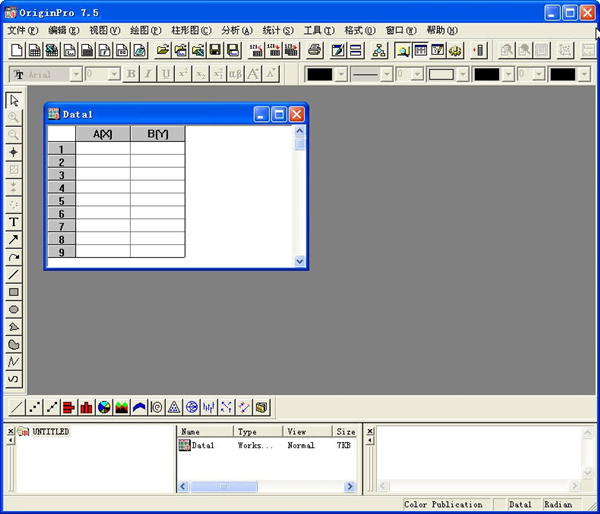Toggle Superscript formatting

pyautogui.click(x=183, y=74)
